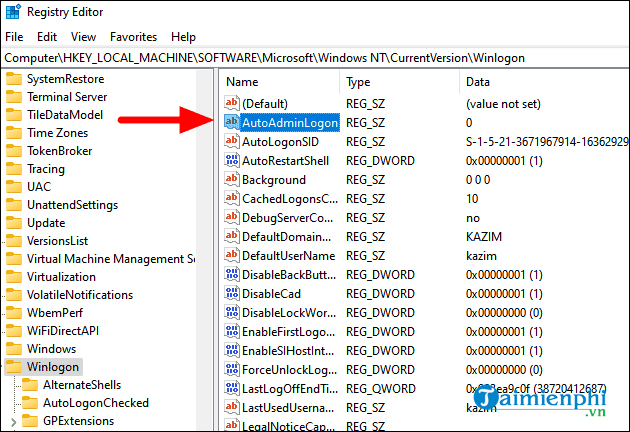The height and width of the screenshot is (432, 630).
Task: Click the string icon of DebugServerCo...
Action: click(x=232, y=218)
